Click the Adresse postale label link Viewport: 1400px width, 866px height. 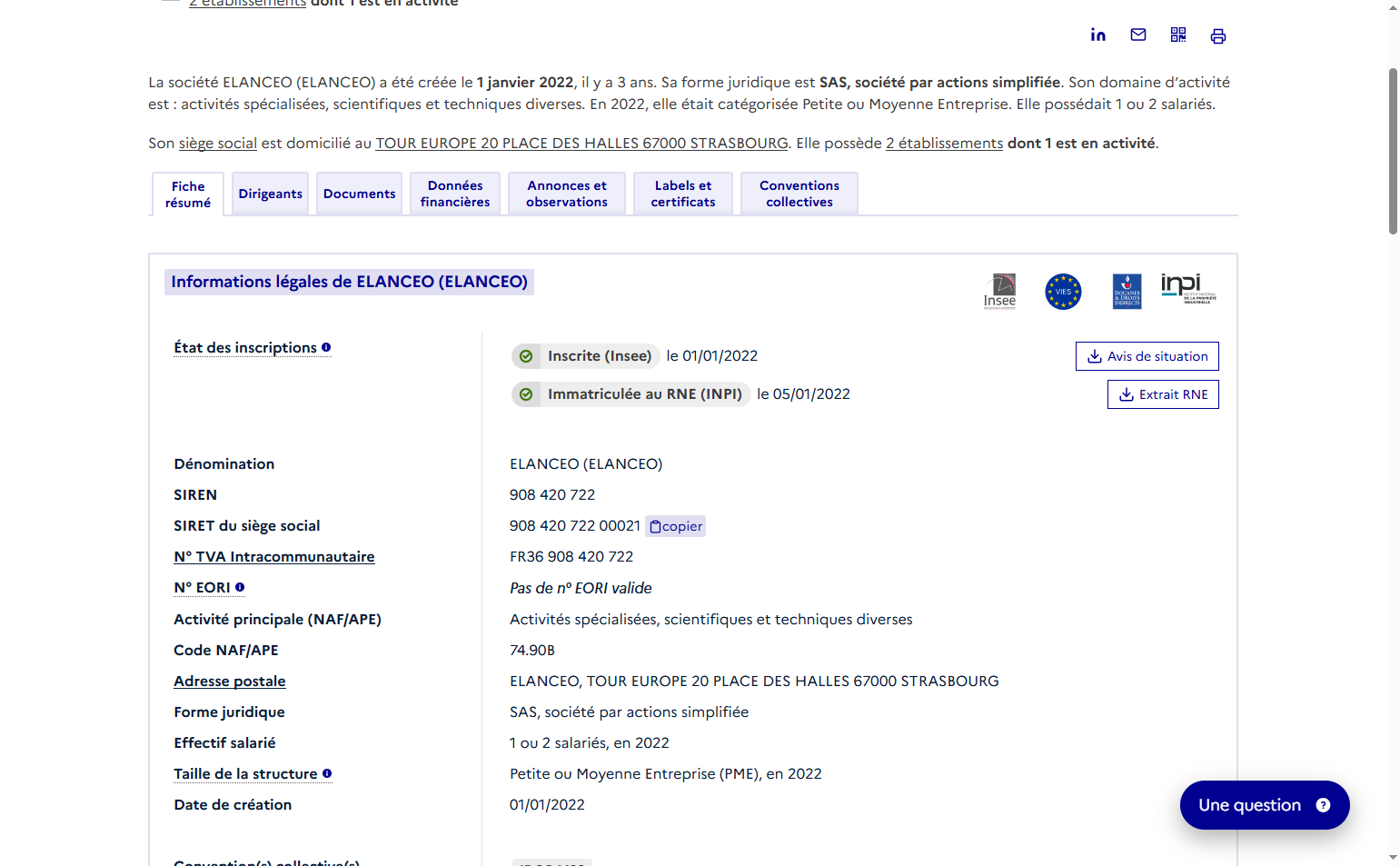pyautogui.click(x=230, y=682)
